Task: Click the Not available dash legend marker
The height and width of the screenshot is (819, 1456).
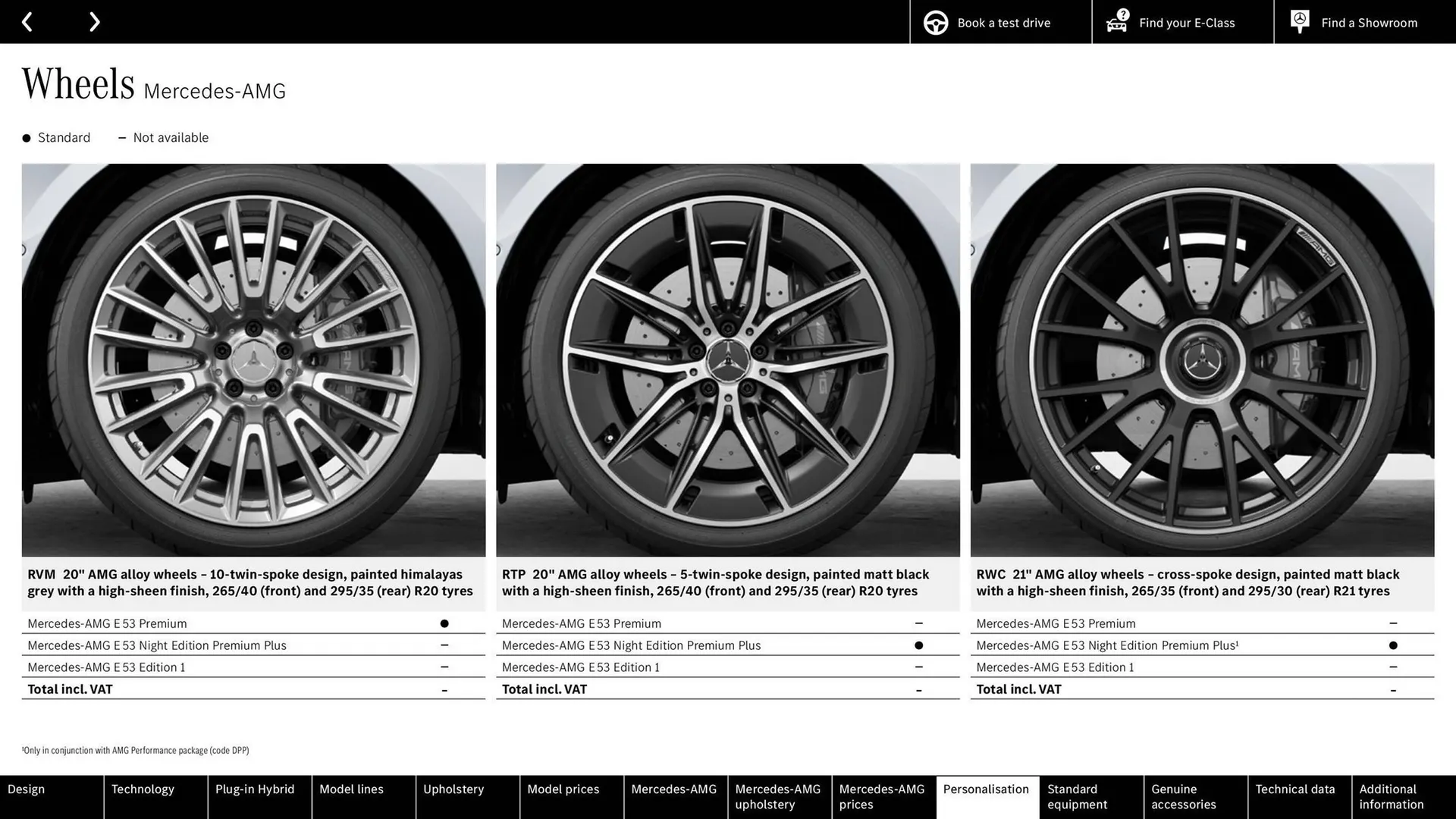Action: point(124,137)
